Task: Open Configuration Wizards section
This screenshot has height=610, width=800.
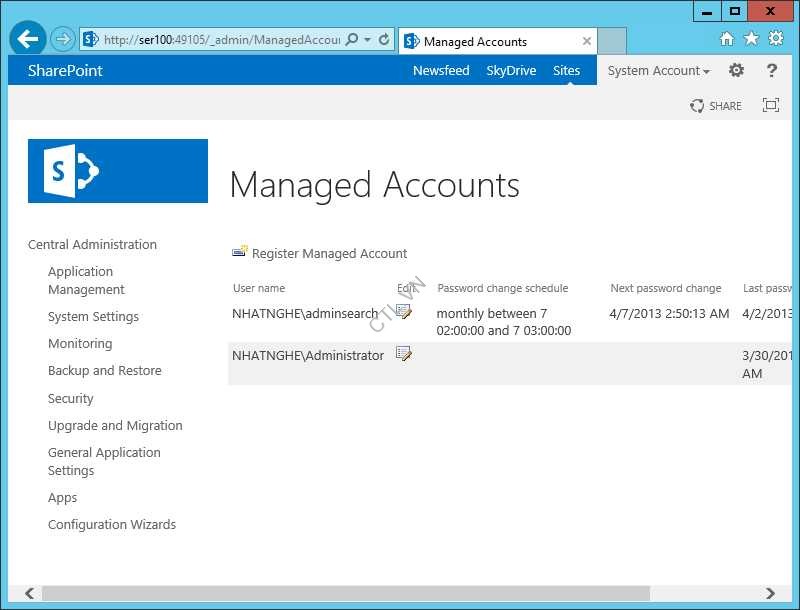Action: coord(112,524)
